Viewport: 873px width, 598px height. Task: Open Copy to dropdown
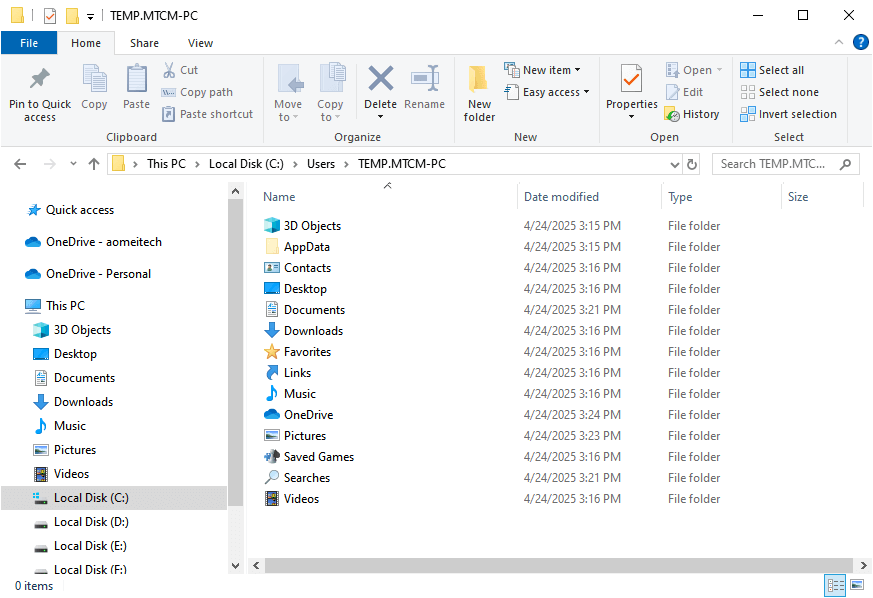(x=330, y=93)
